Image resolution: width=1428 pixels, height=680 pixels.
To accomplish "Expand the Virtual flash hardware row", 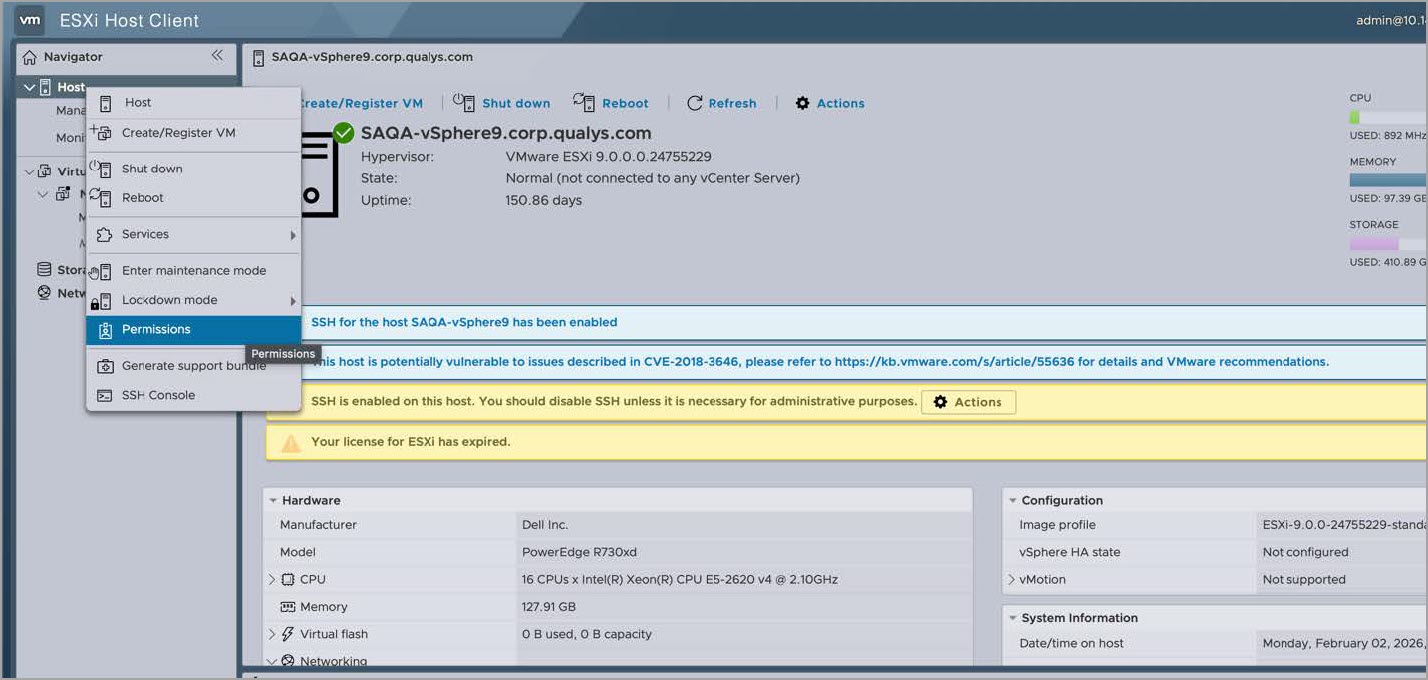I will [271, 634].
